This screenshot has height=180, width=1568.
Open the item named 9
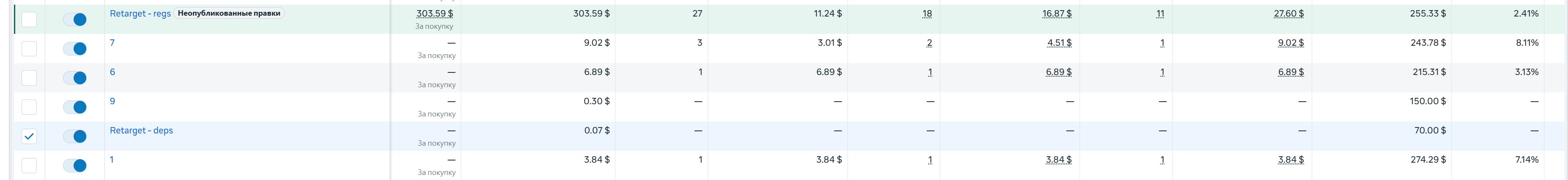(112, 101)
